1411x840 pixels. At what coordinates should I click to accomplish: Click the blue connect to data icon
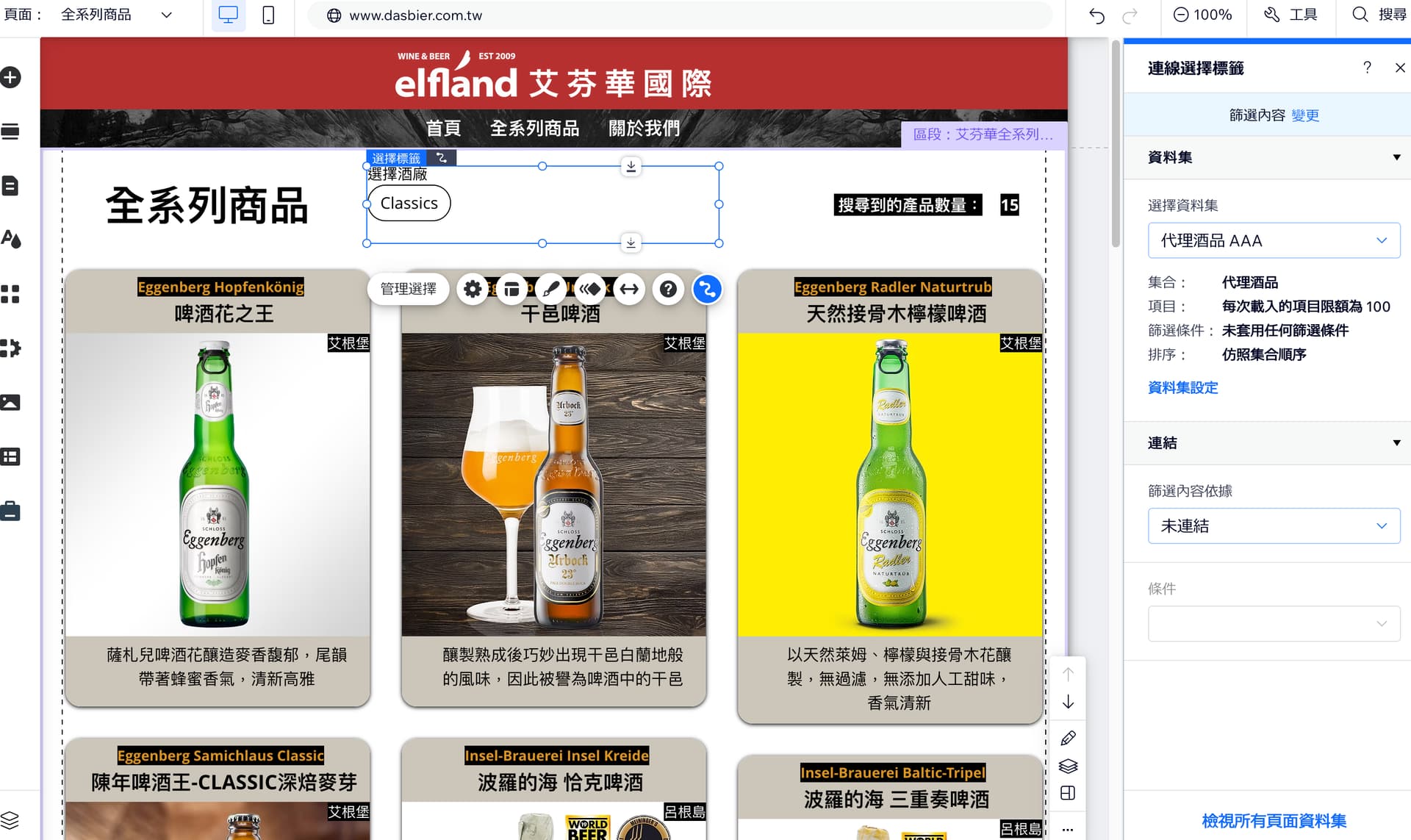(x=707, y=290)
